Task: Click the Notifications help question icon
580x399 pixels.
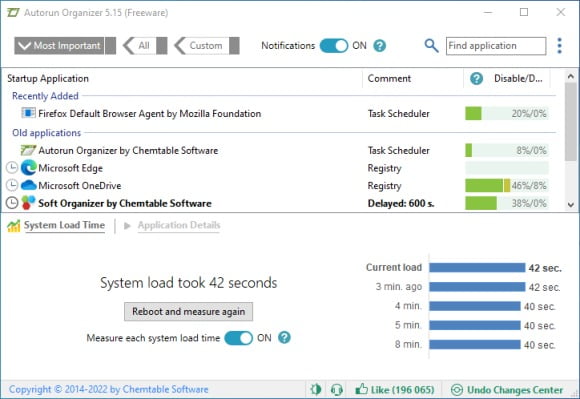Action: (x=380, y=46)
